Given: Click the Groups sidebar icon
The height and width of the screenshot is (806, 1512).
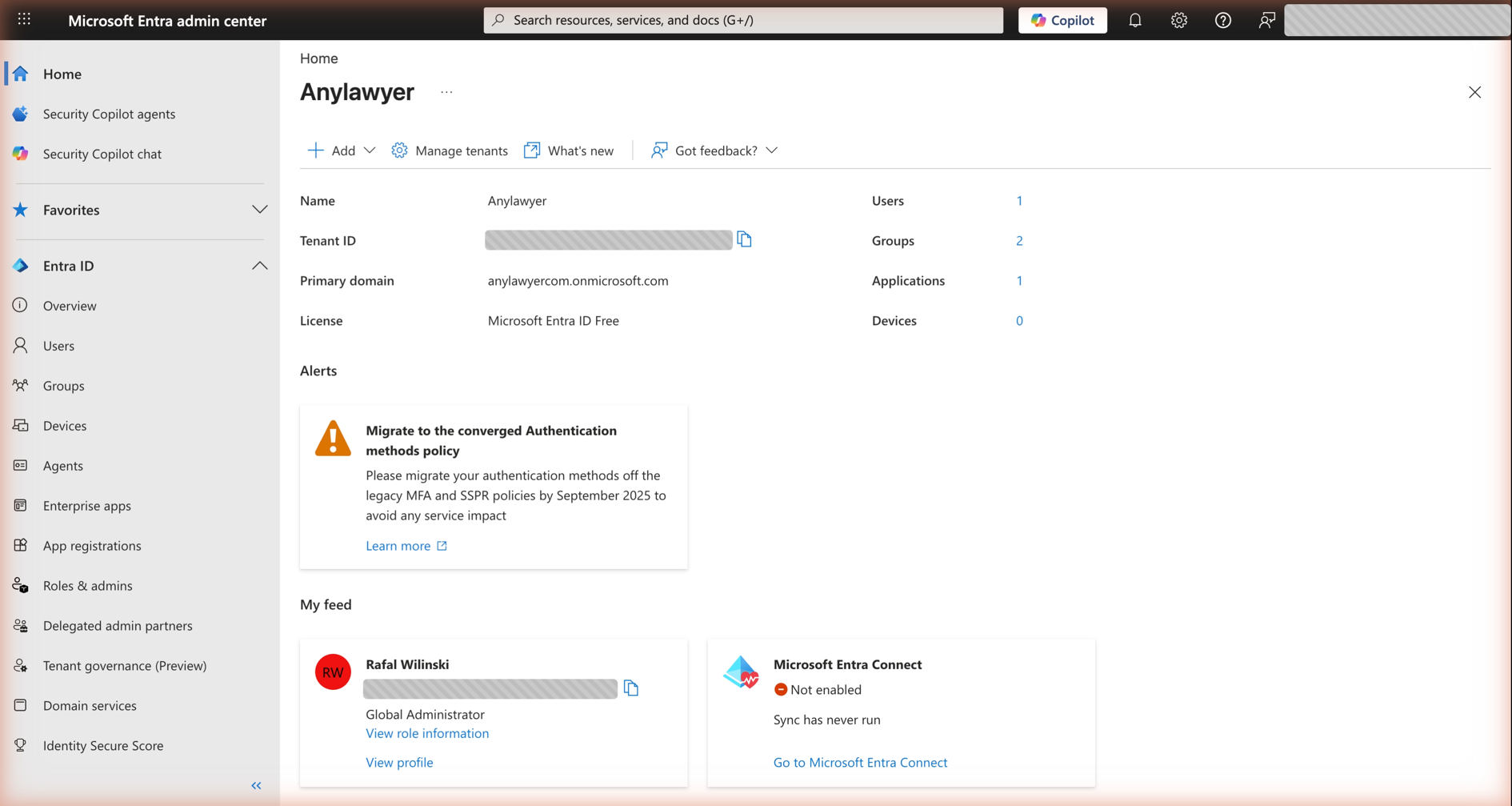Looking at the screenshot, I should [x=21, y=385].
